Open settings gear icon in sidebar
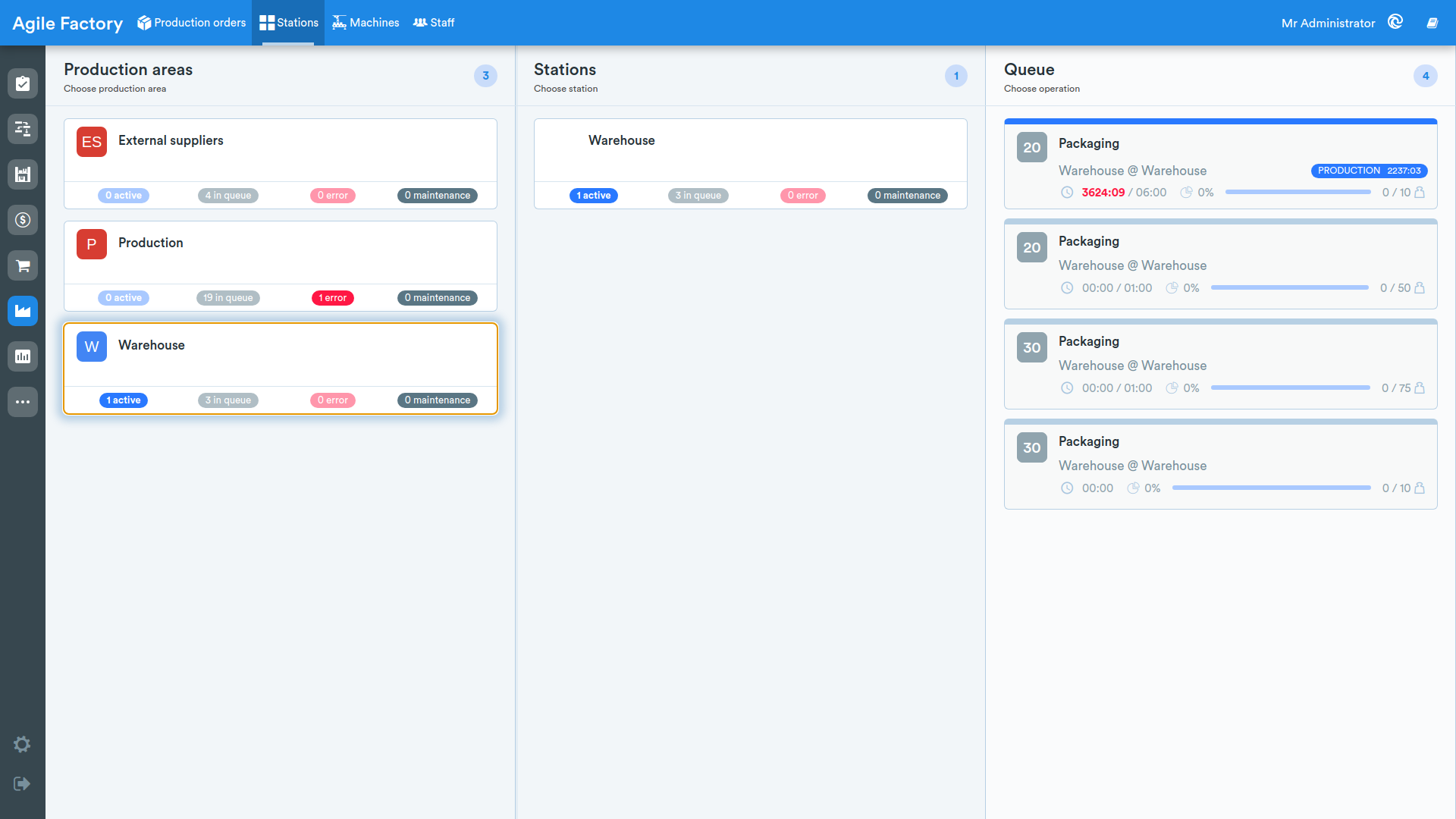This screenshot has height=819, width=1456. pos(22,744)
